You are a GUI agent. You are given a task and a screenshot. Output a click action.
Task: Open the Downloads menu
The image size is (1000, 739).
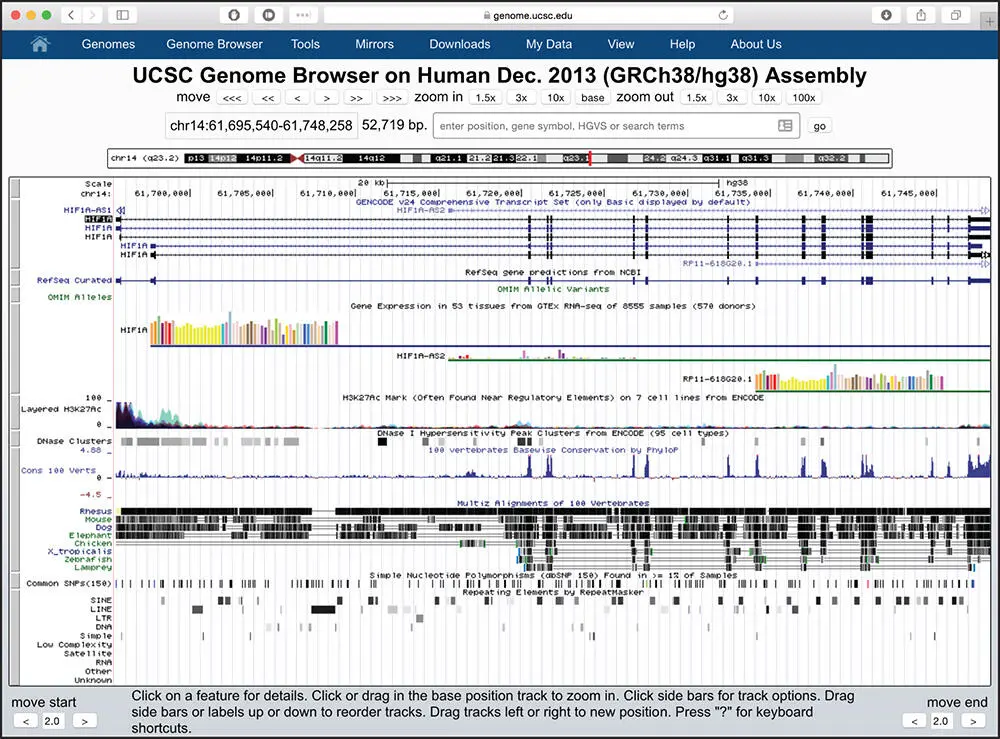coord(460,44)
